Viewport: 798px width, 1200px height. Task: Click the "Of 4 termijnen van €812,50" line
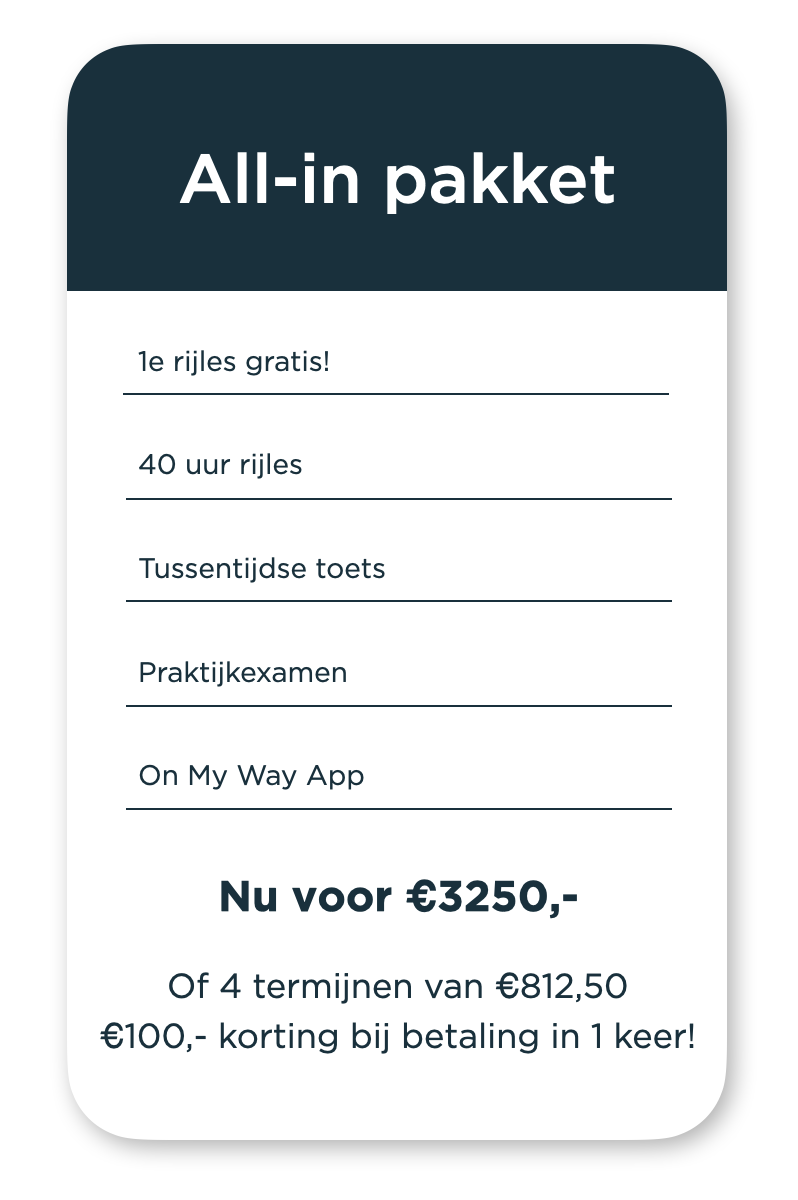click(x=398, y=987)
